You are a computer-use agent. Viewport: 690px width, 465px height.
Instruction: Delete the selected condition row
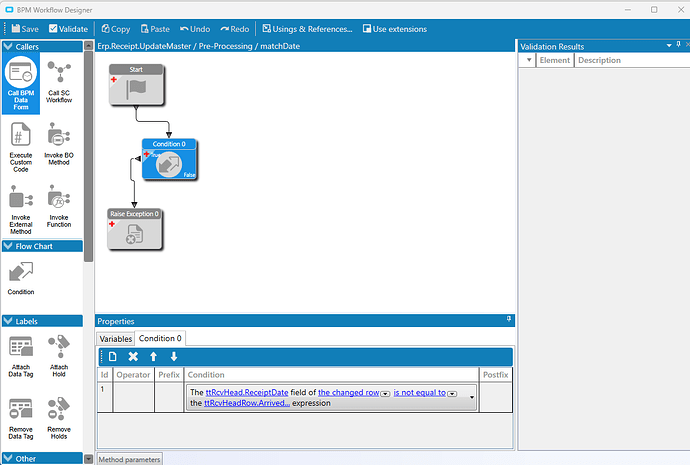point(133,357)
